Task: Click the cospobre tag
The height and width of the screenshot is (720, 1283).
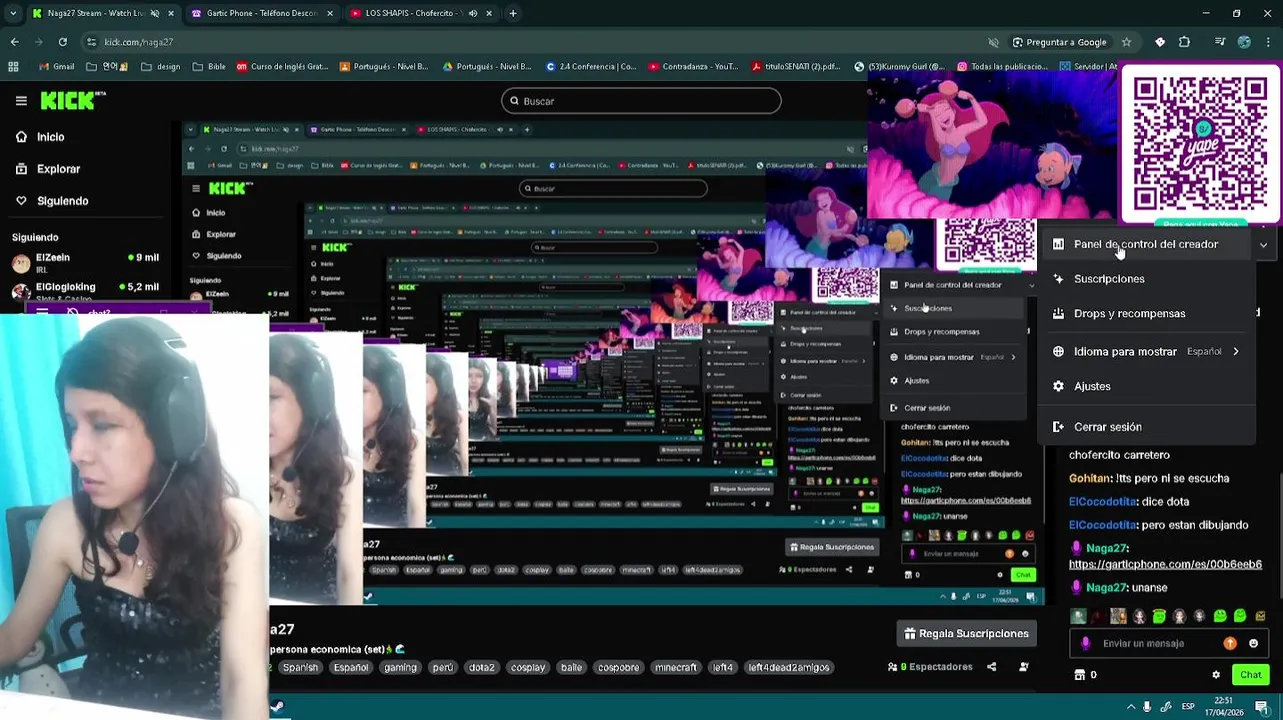Action: tap(618, 667)
